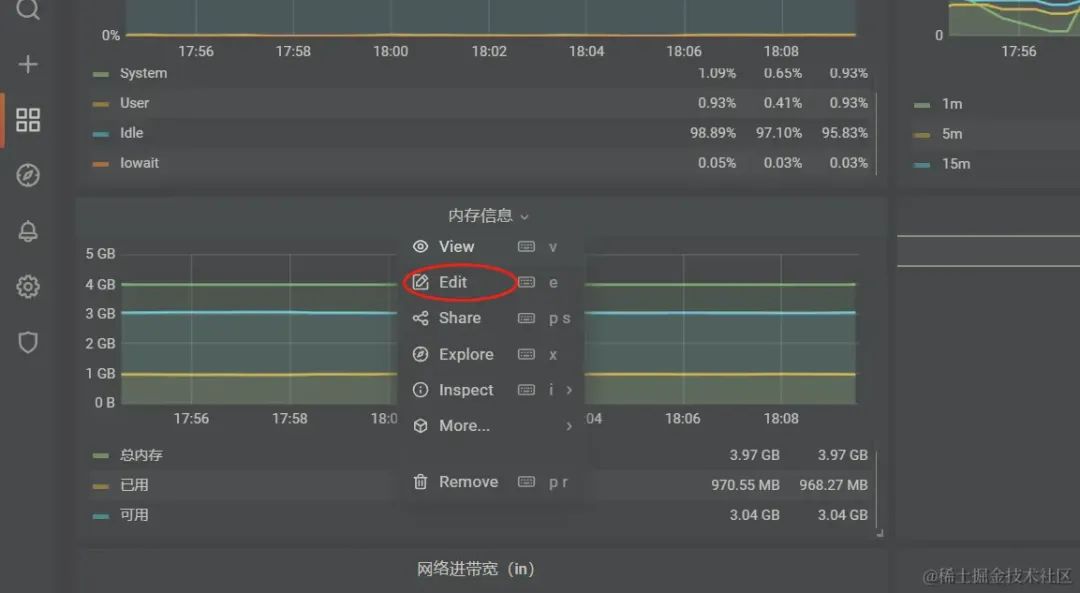This screenshot has height=593, width=1080.
Task: Click the trash icon next to Remove
Action: coord(420,481)
